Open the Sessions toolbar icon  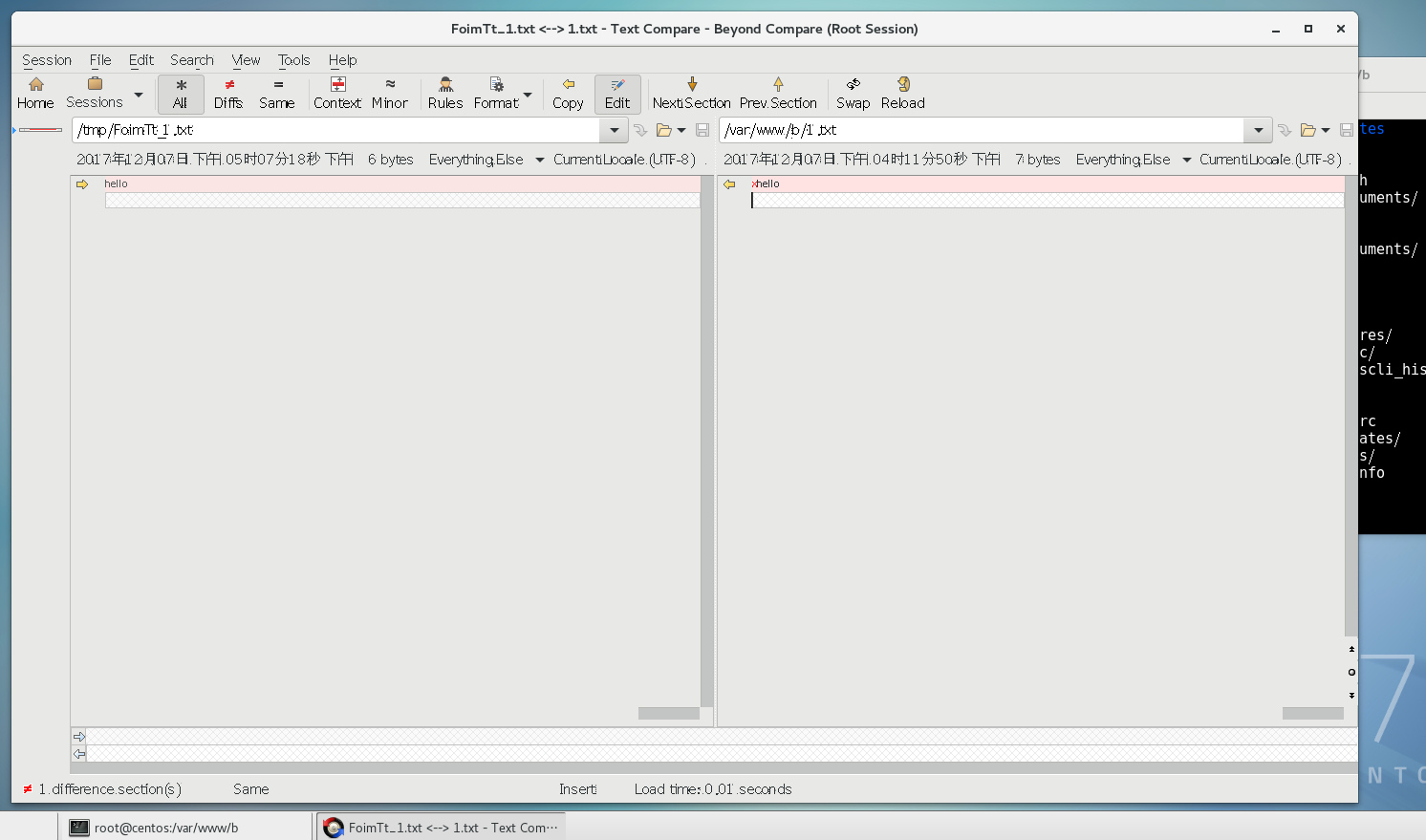click(x=94, y=94)
